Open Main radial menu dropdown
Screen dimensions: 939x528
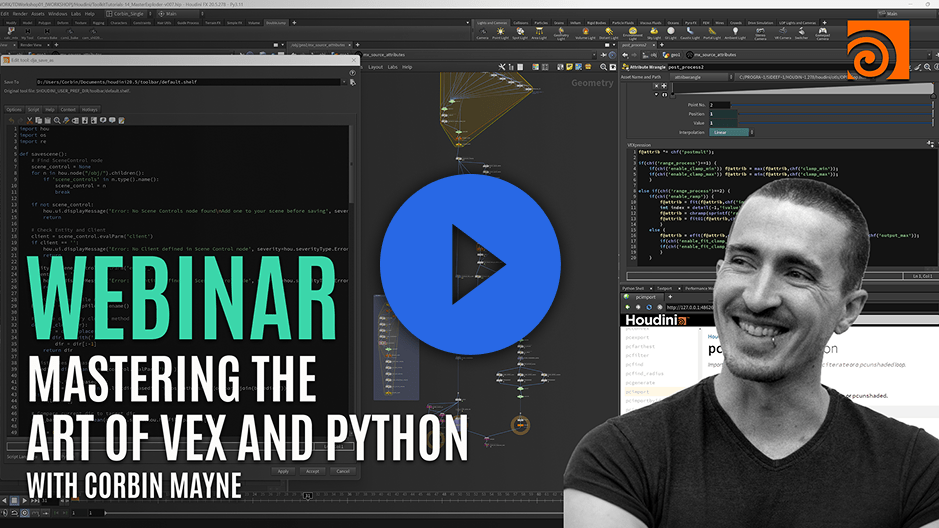click(x=180, y=13)
